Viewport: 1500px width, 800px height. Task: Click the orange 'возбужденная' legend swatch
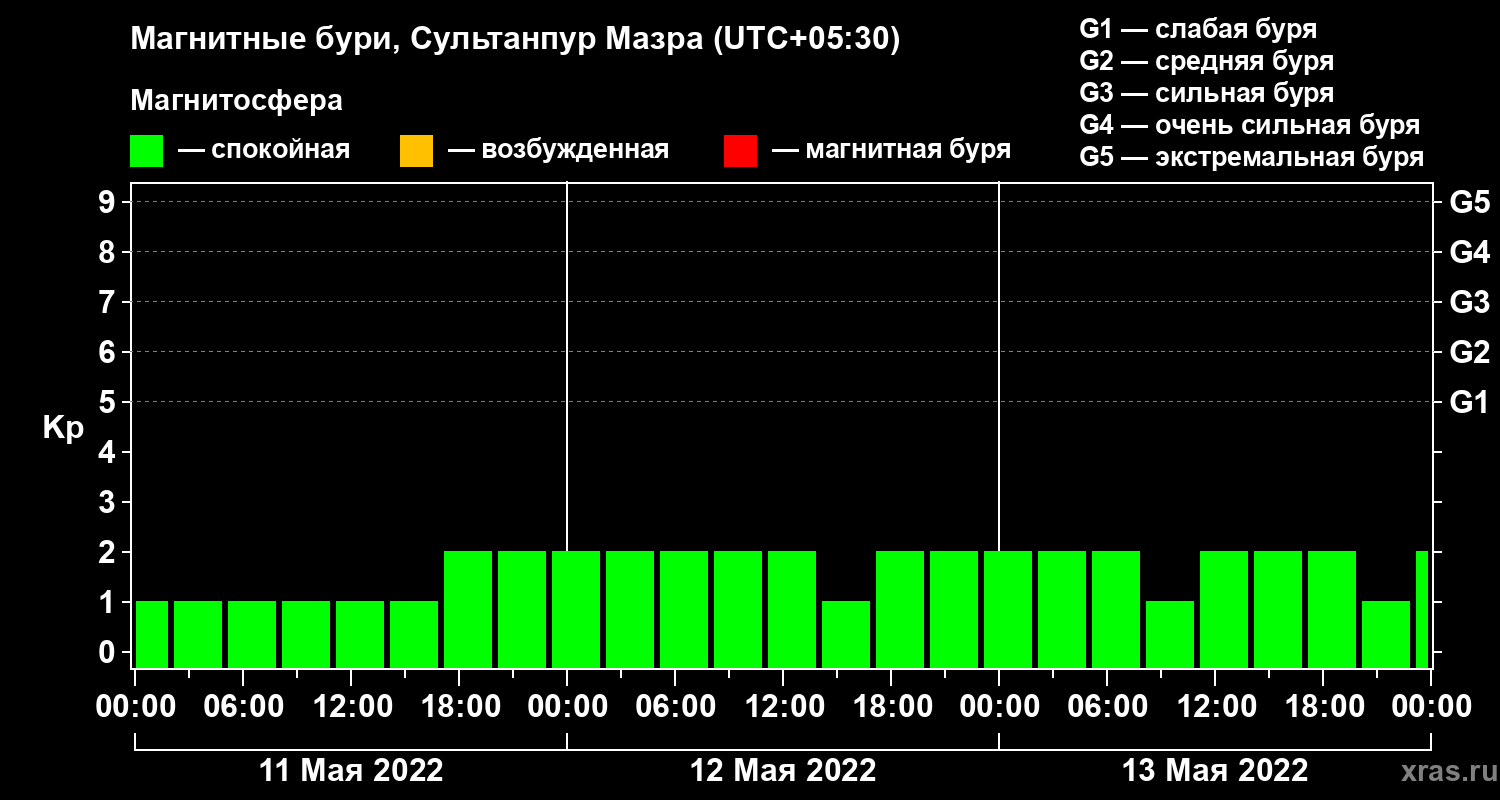pos(416,151)
